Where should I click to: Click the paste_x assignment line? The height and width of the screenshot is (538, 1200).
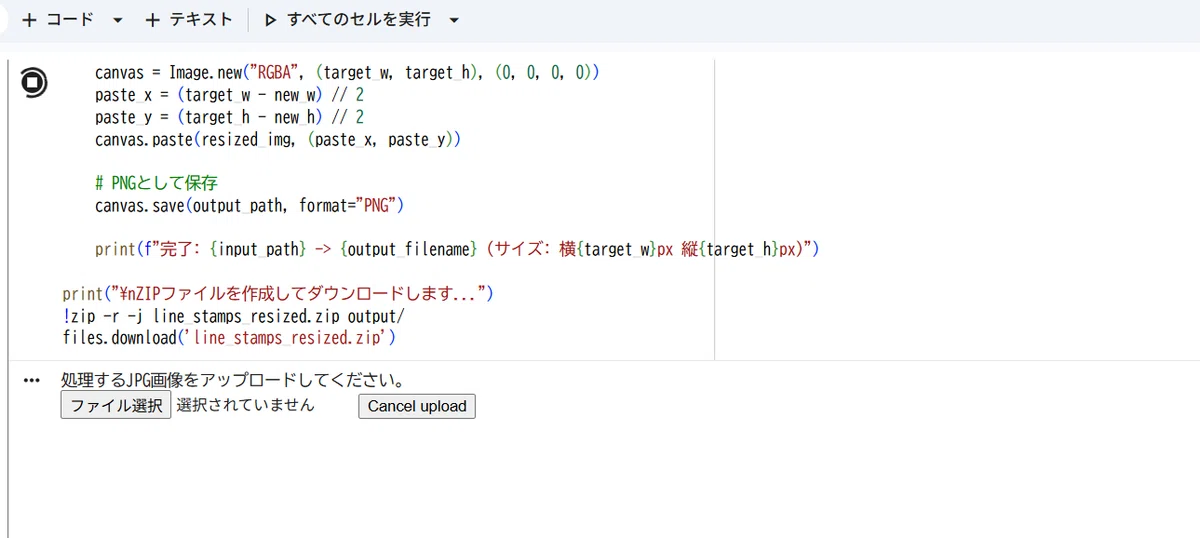229,95
